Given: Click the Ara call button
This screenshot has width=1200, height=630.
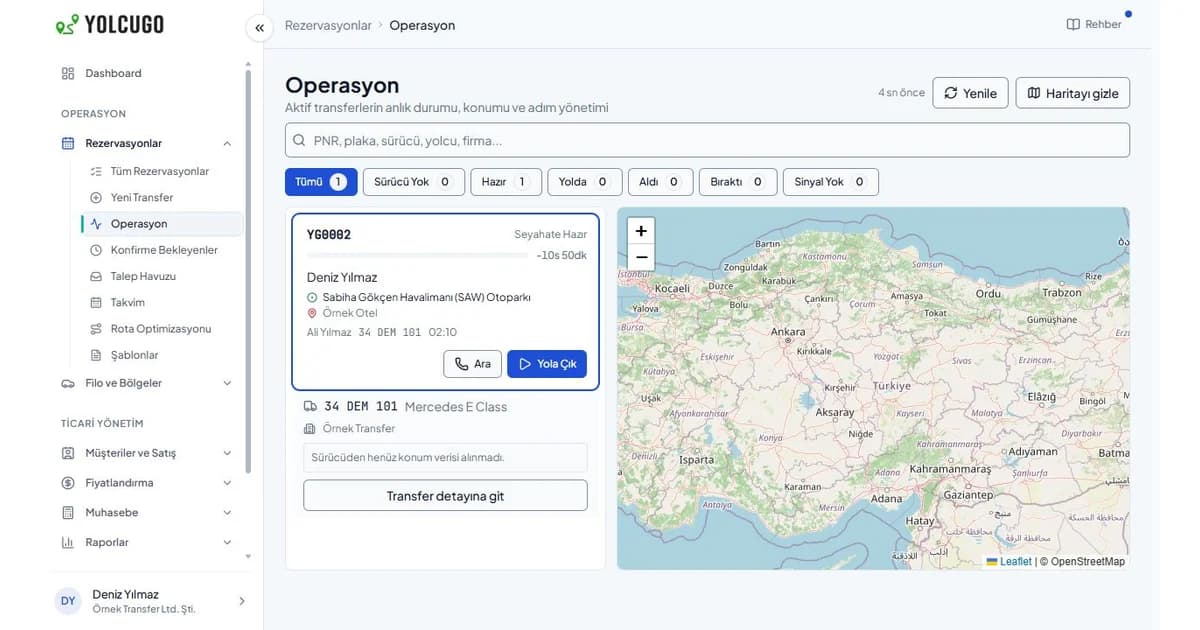Looking at the screenshot, I should pos(472,364).
